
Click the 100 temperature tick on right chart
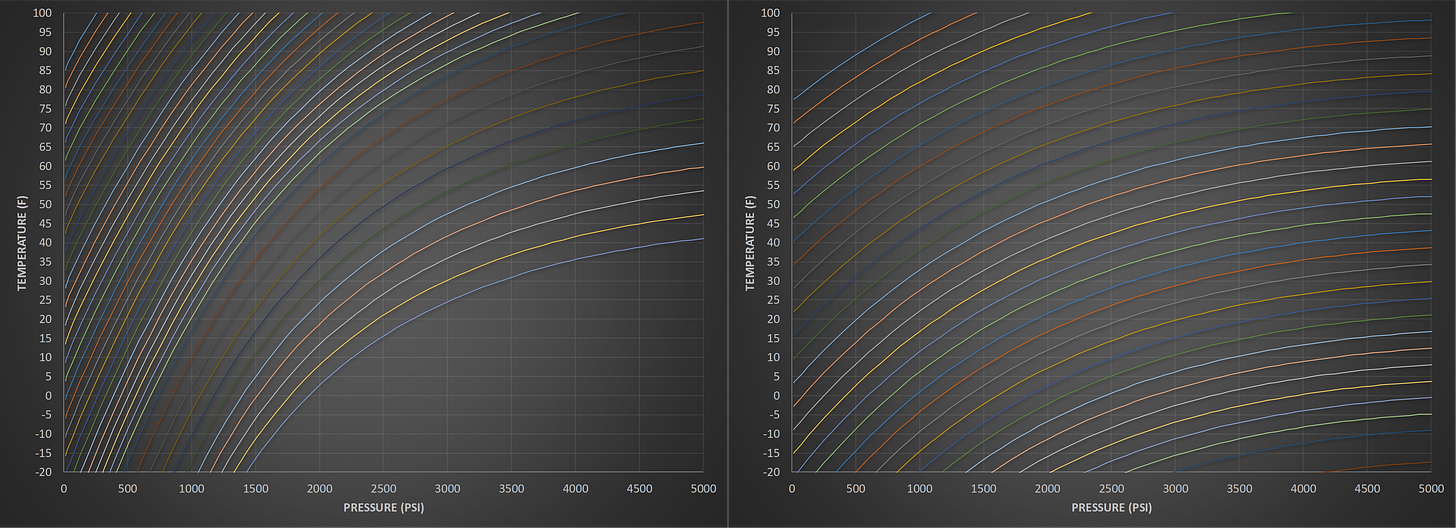[x=769, y=13]
